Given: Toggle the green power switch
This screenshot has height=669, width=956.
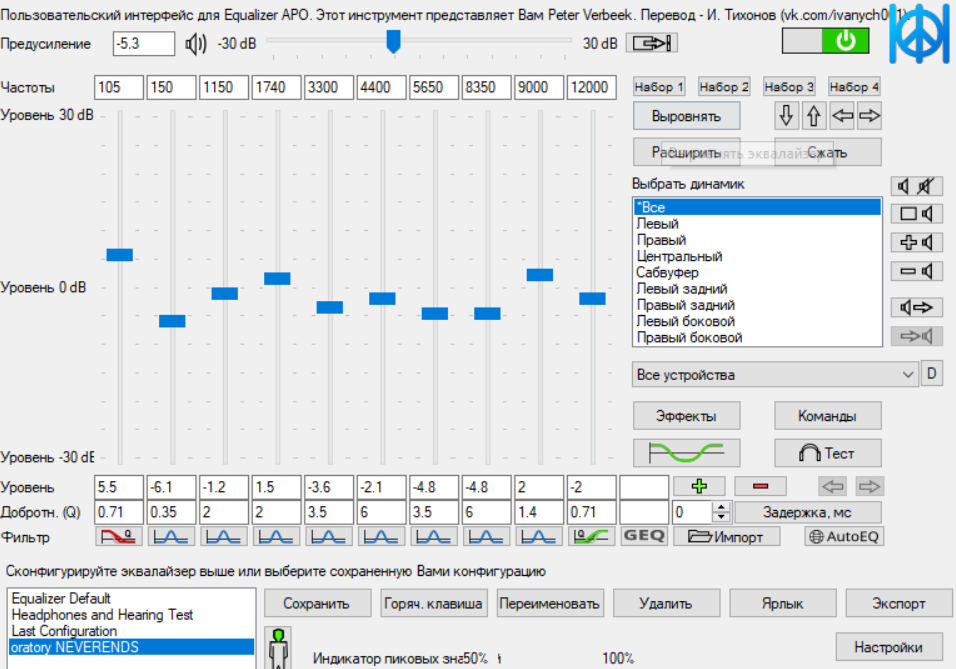Looking at the screenshot, I should tap(826, 41).
